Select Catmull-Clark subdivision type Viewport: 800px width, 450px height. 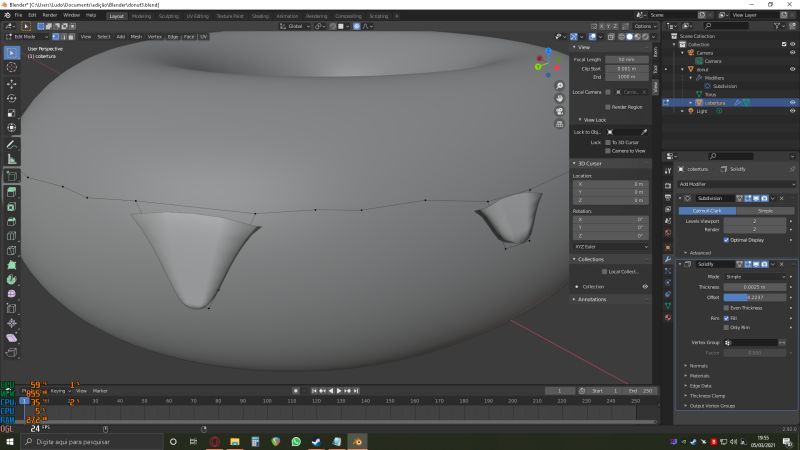(707, 211)
